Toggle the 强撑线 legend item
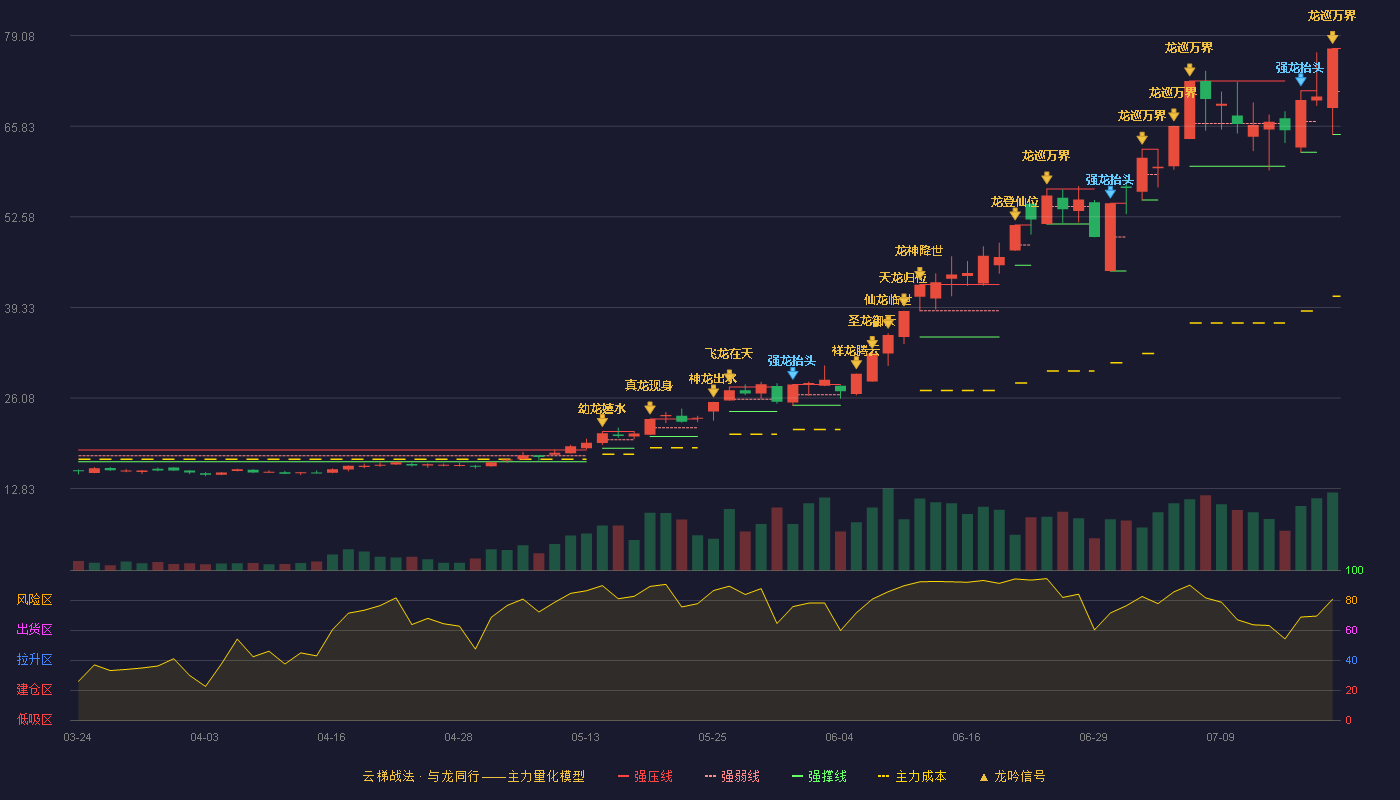The height and width of the screenshot is (800, 1400). (819, 776)
